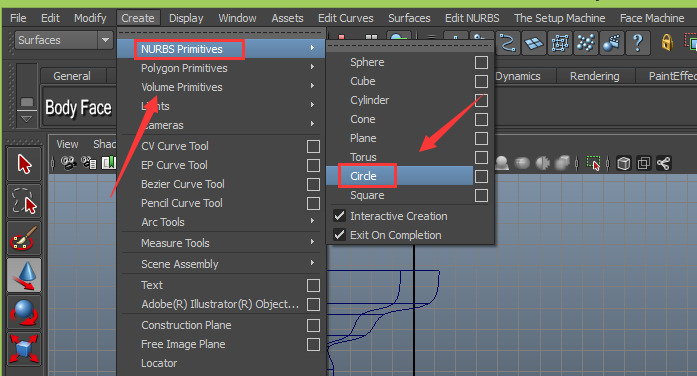Viewport: 697px width, 376px height.
Task: Click the half-lit sphere lighting icon
Action: point(542,163)
